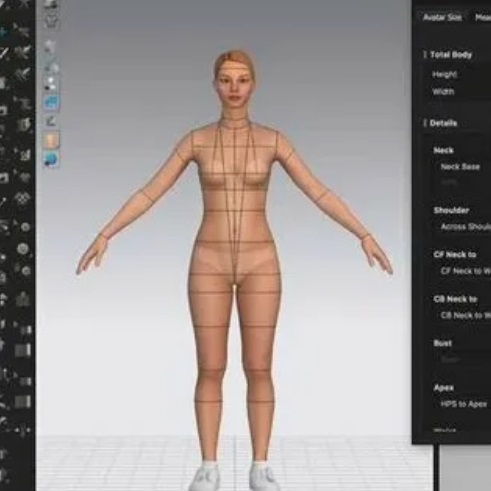This screenshot has width=491, height=491.
Task: Click the avatar's torso in the 3D viewport
Action: pos(235,200)
